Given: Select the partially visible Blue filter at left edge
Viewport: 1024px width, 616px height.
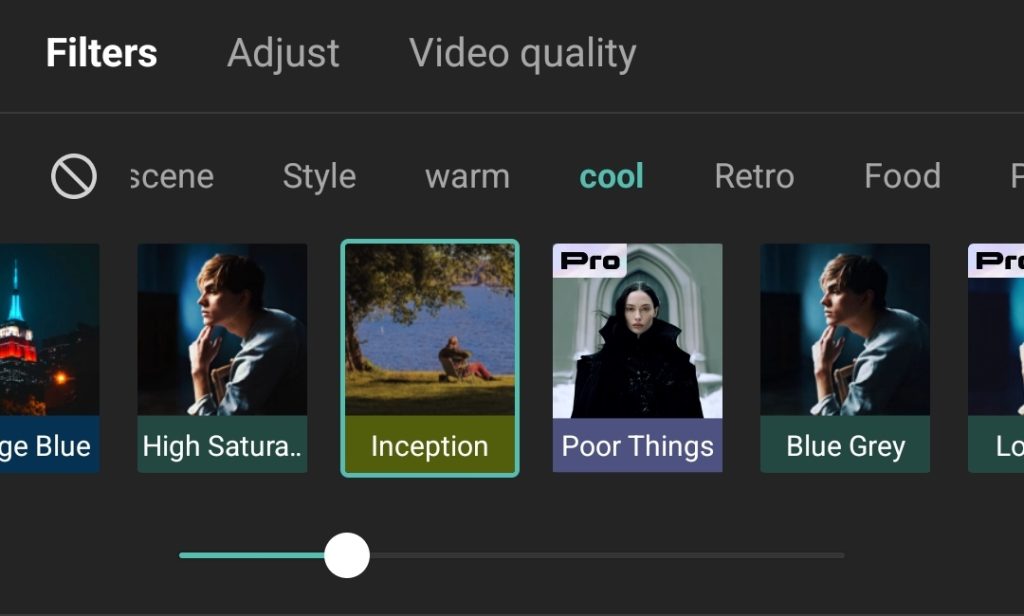Looking at the screenshot, I should tap(50, 358).
